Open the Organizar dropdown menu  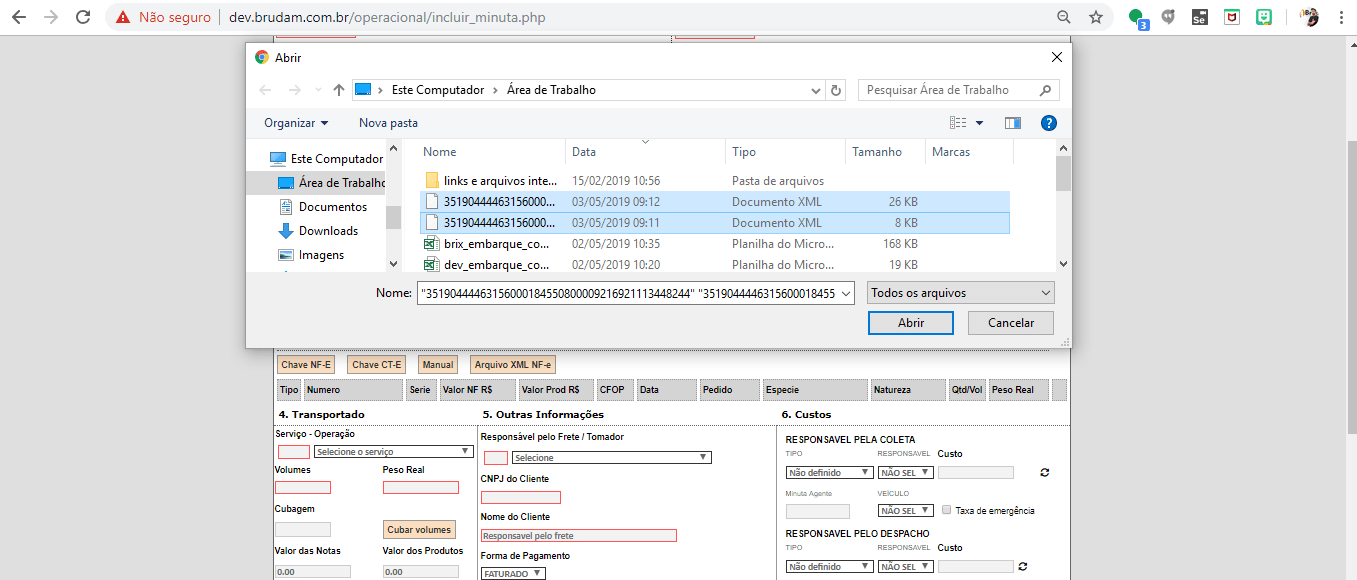coord(296,123)
